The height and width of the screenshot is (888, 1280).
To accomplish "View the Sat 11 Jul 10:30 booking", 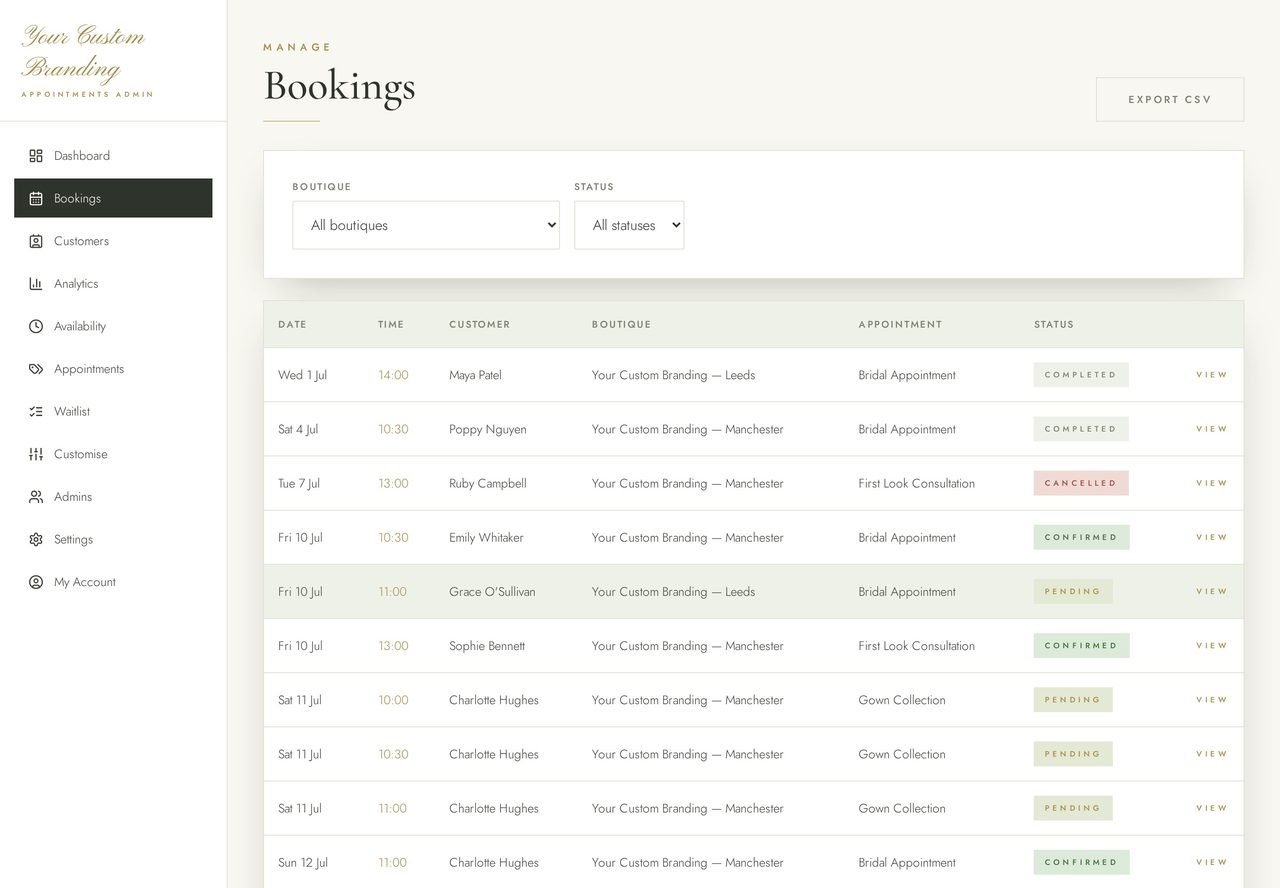I will tap(1212, 754).
